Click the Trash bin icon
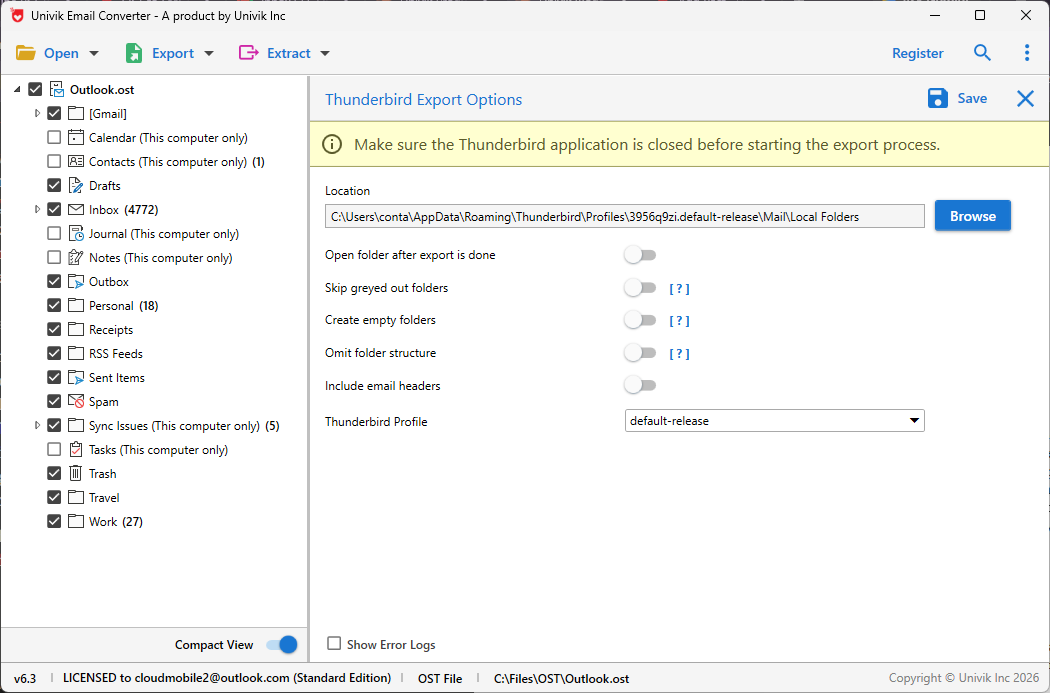 (x=76, y=473)
